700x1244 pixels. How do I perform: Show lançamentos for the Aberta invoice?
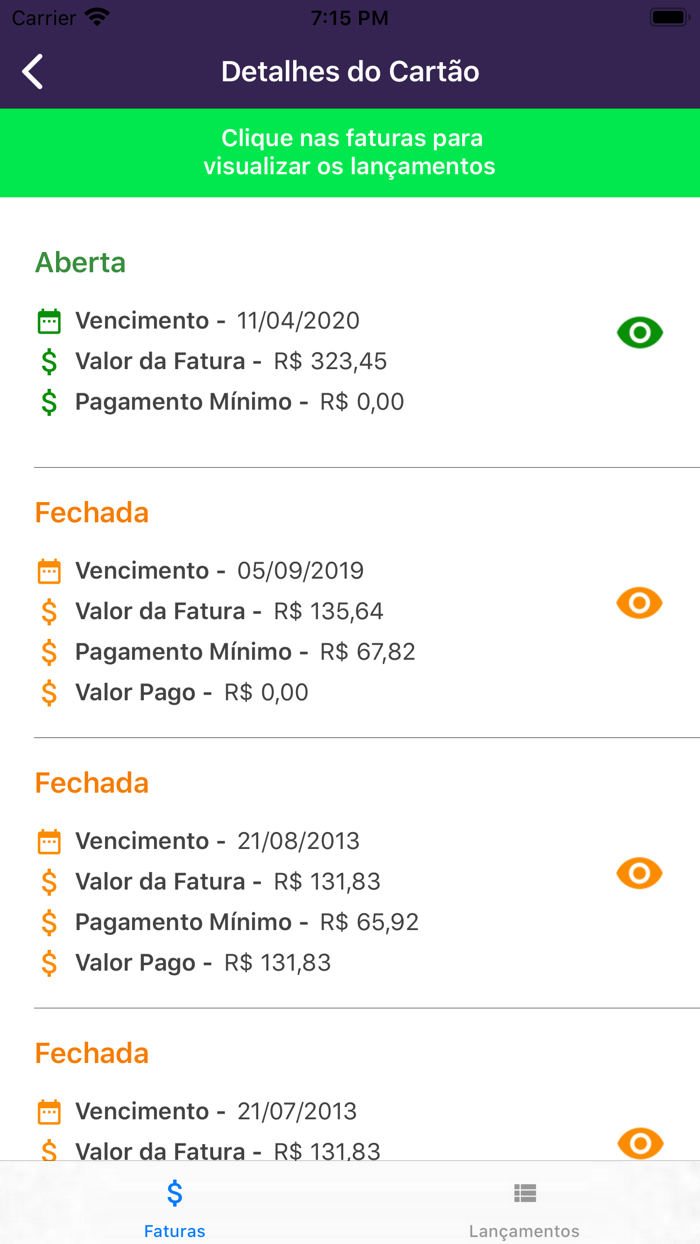coord(639,332)
